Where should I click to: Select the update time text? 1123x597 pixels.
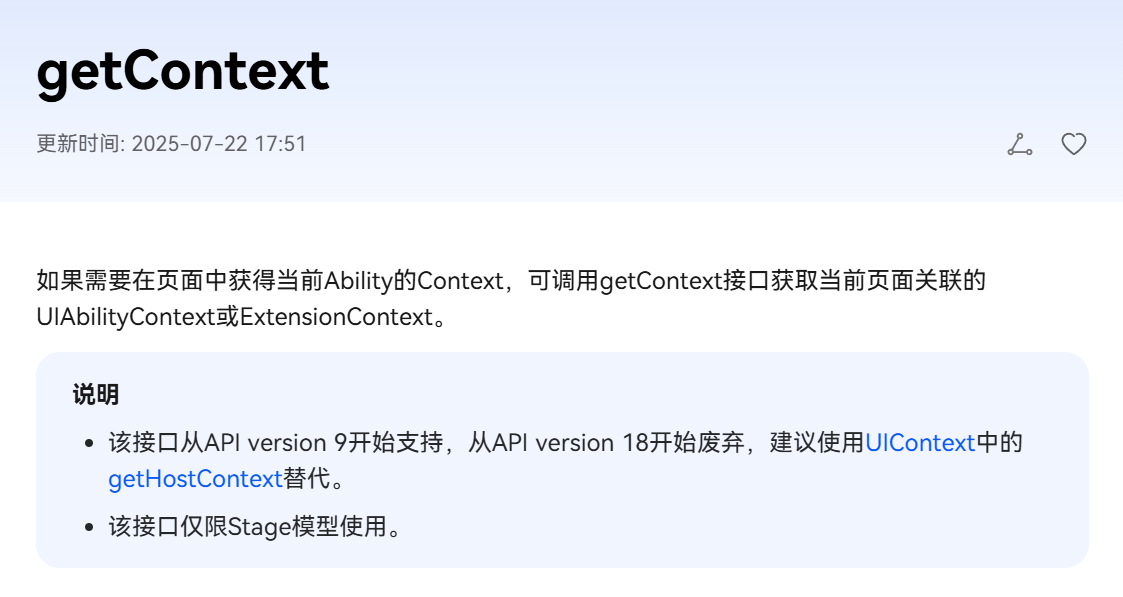point(170,144)
